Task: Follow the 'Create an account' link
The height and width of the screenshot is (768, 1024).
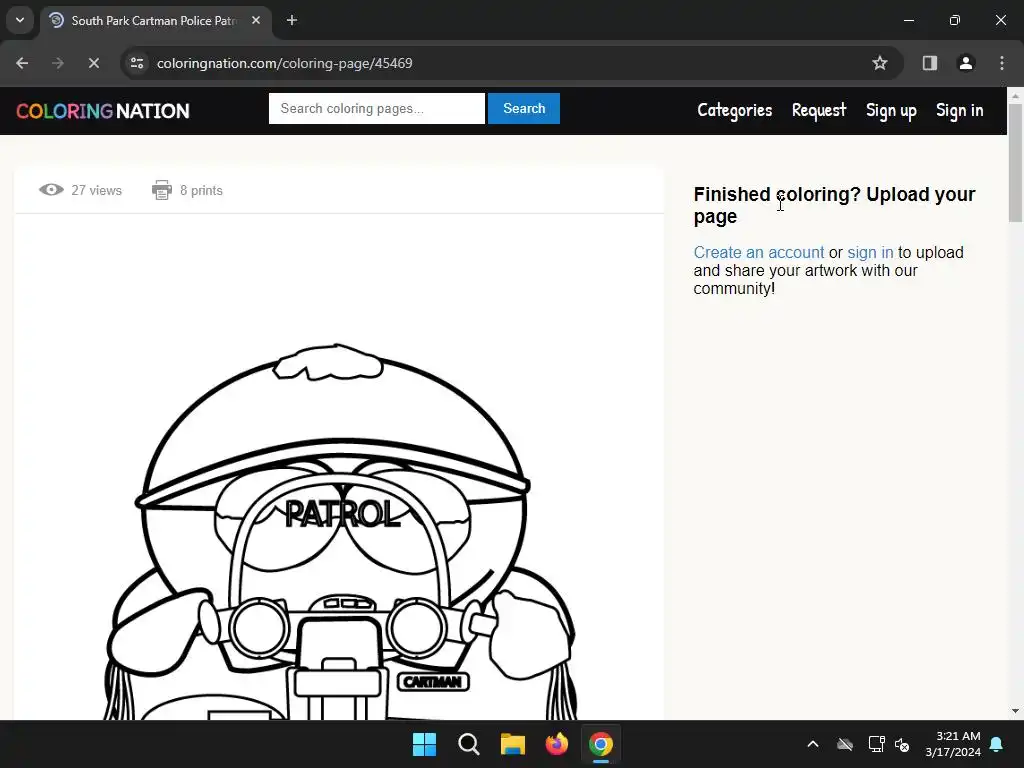Action: tap(759, 253)
